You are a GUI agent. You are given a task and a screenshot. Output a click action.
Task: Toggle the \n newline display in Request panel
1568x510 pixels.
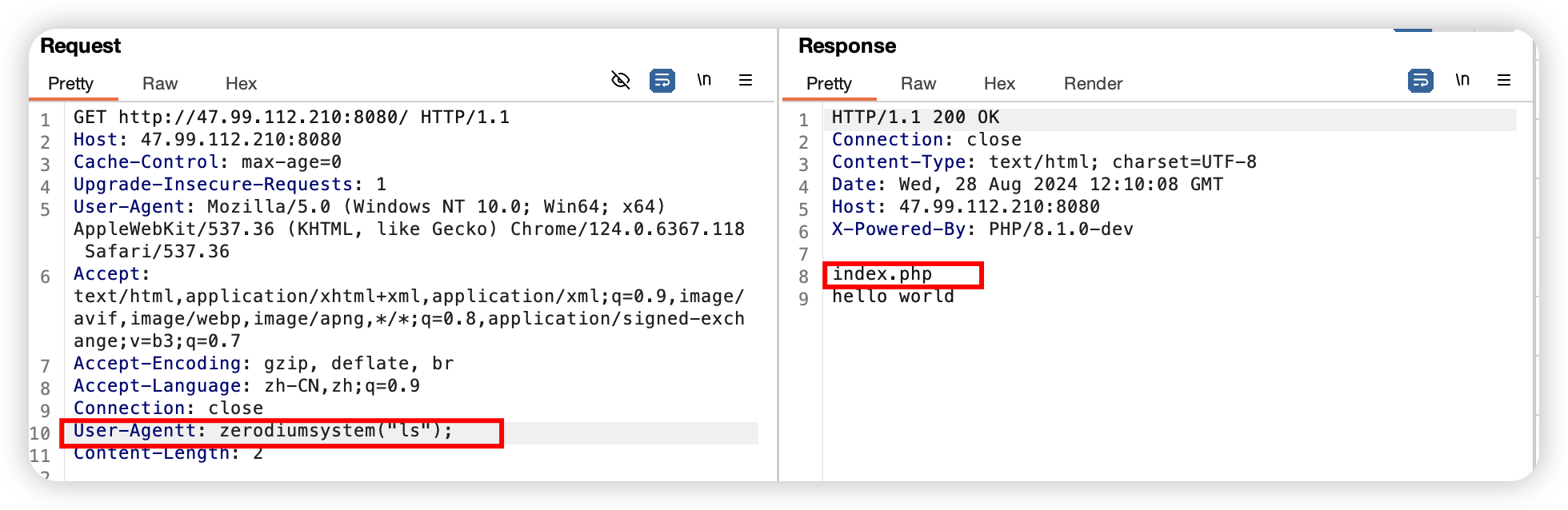tap(704, 80)
